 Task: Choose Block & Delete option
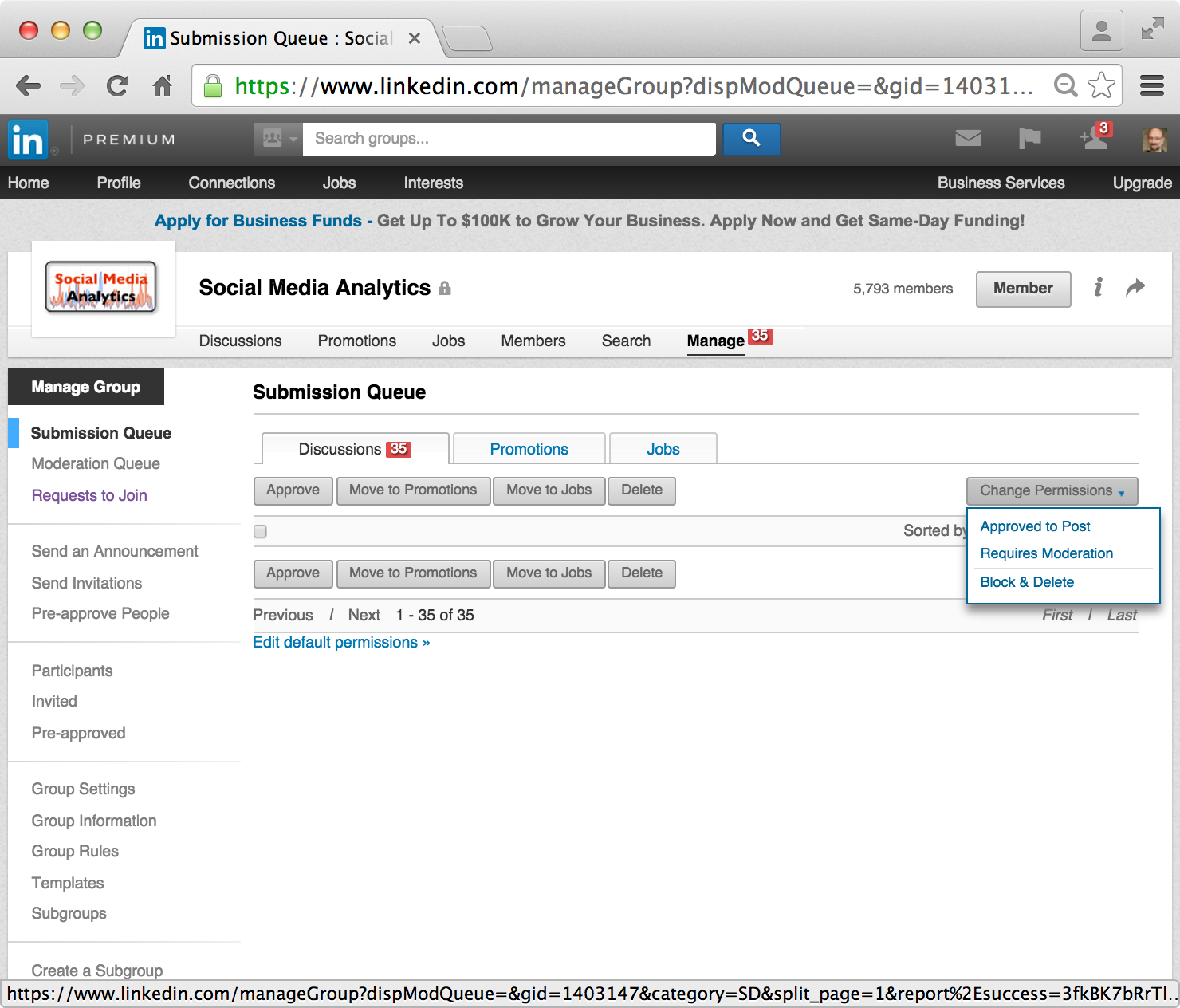click(1027, 582)
